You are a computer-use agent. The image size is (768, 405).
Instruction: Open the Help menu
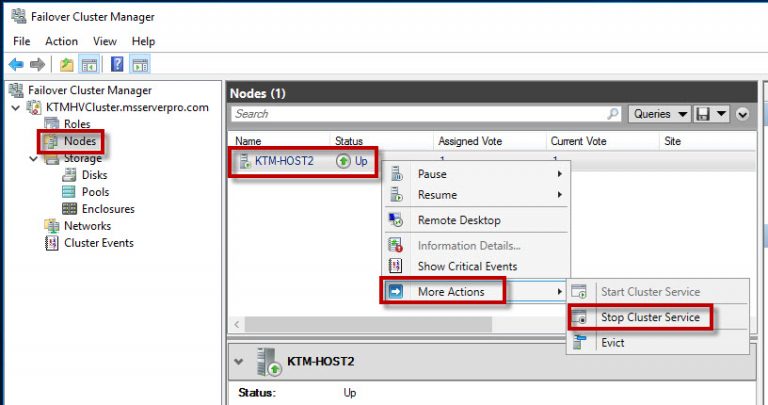tap(144, 41)
